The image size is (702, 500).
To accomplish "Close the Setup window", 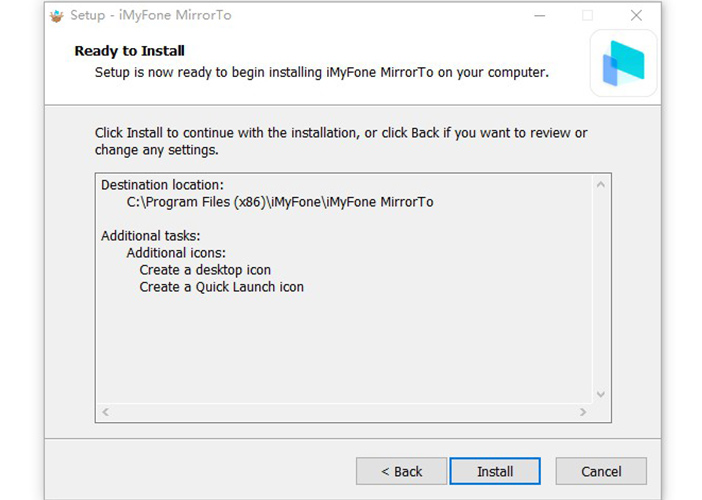I will (x=636, y=16).
